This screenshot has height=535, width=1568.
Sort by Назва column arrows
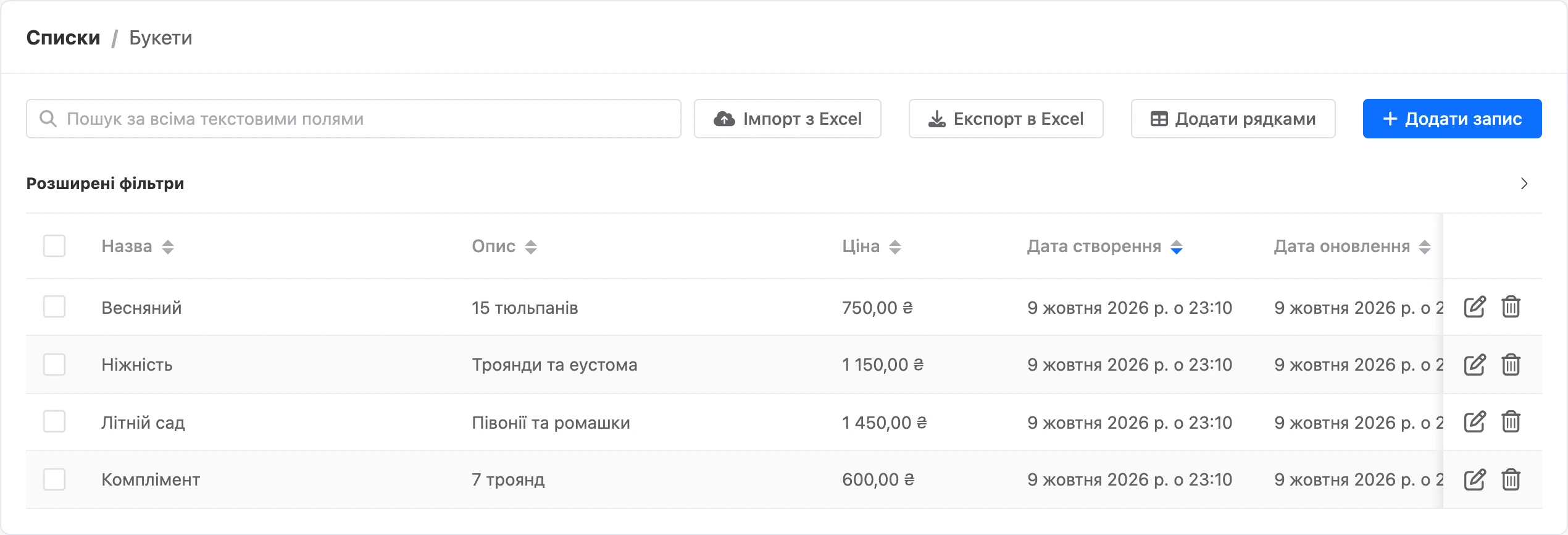[168, 247]
